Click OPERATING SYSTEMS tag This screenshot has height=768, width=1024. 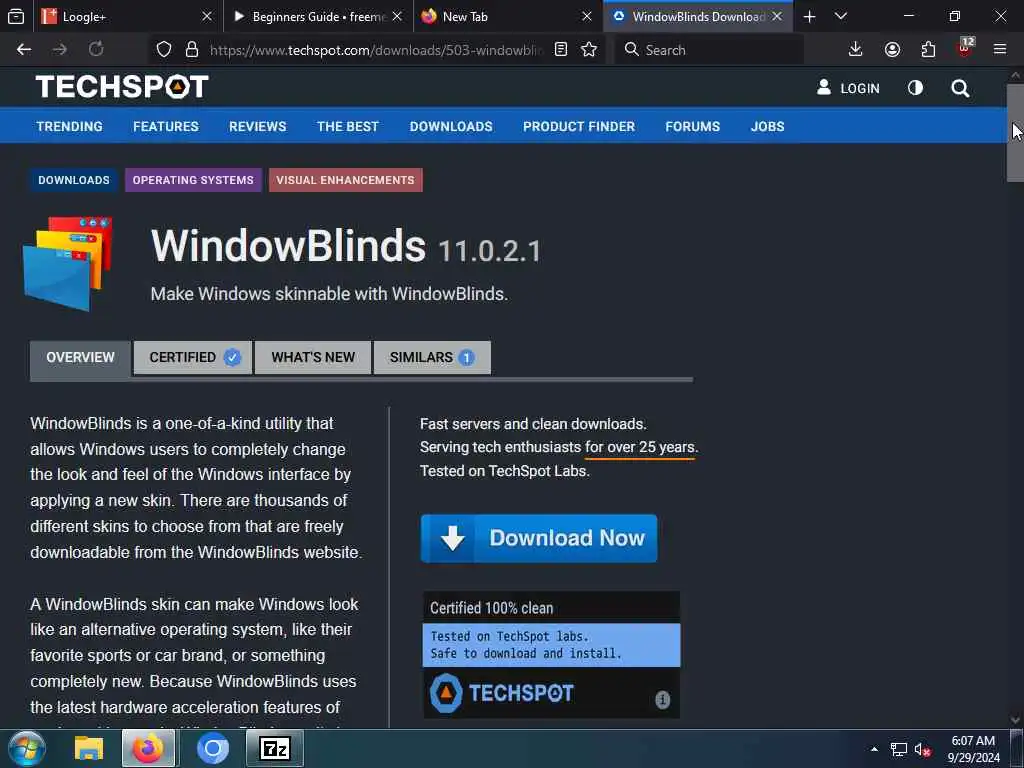coord(193,180)
